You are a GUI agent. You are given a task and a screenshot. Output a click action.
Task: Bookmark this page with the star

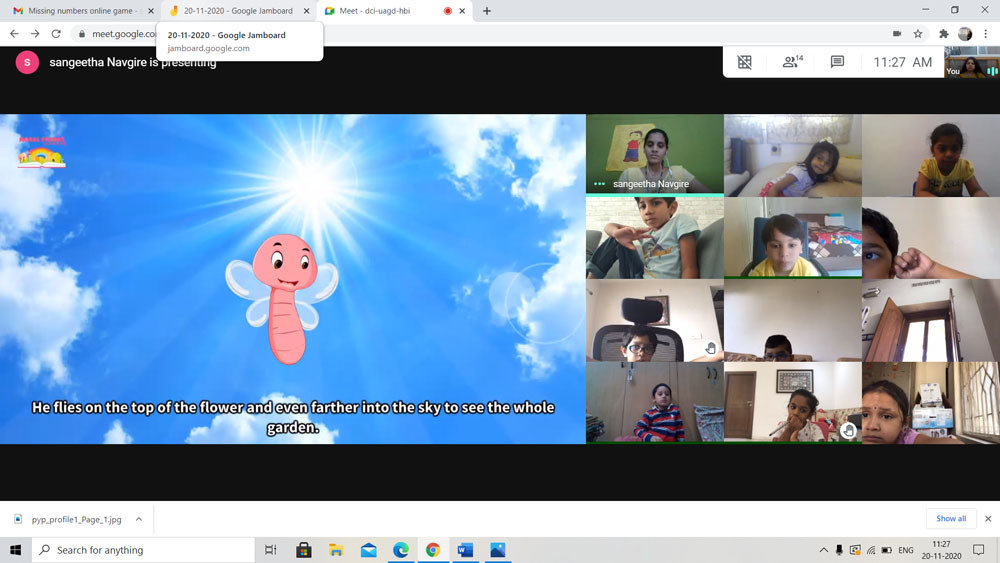point(918,34)
